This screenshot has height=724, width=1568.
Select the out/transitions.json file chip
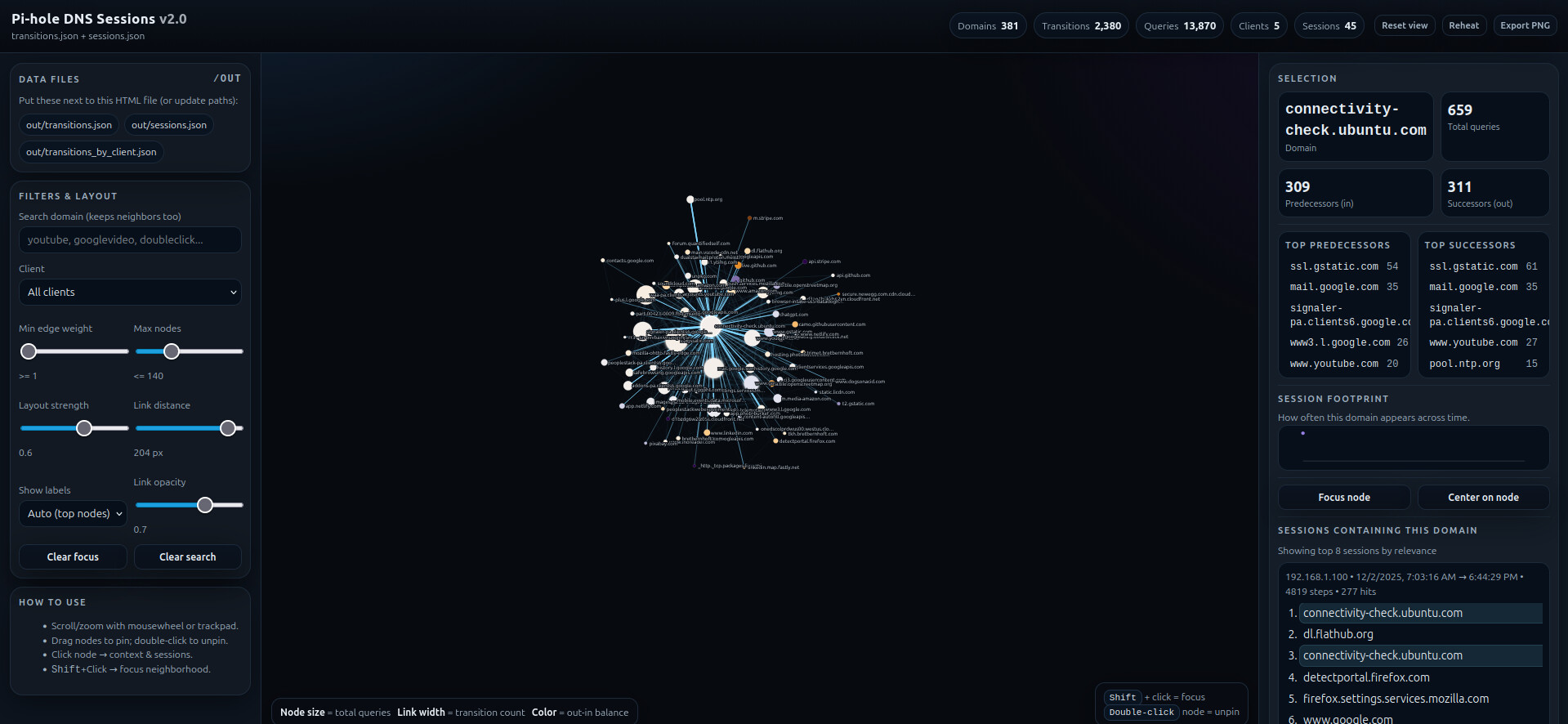[x=69, y=125]
